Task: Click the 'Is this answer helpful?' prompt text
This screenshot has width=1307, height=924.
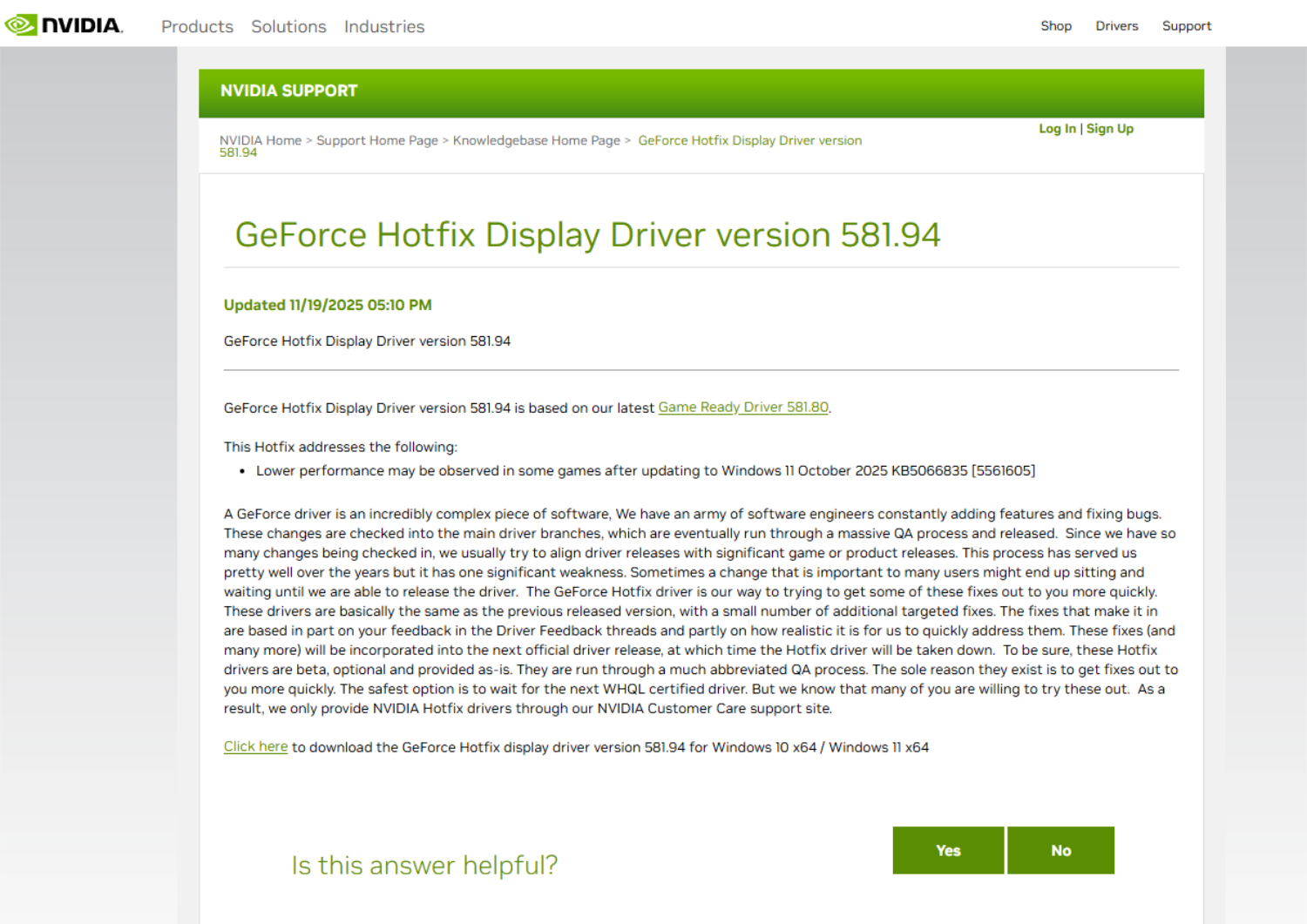Action: pos(424,865)
